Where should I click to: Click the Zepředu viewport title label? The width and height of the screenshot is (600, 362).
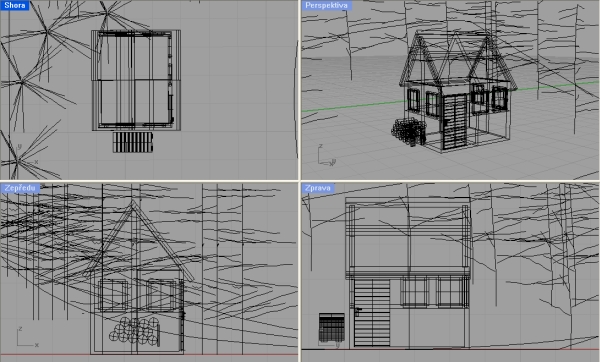tap(20, 188)
